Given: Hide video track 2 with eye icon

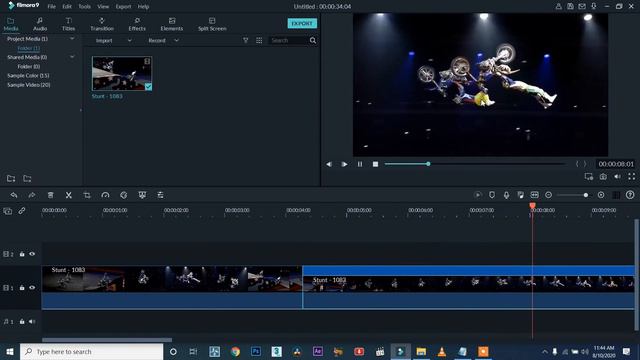Looking at the screenshot, I should tap(32, 254).
